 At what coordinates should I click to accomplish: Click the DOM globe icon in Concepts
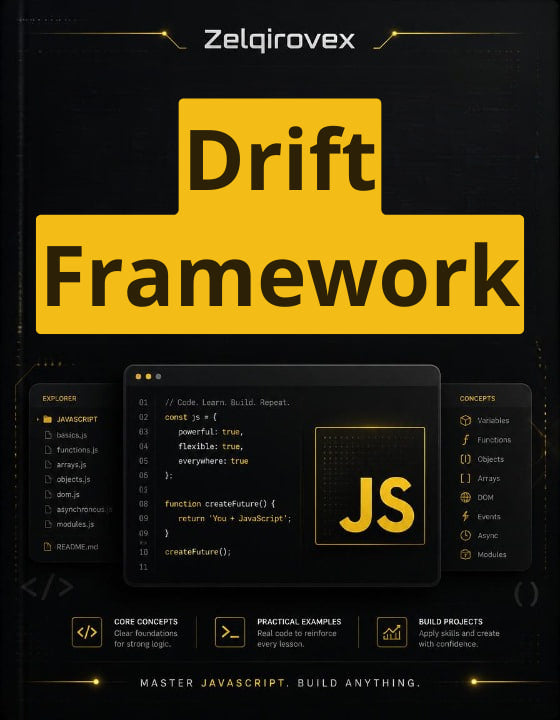pos(465,497)
